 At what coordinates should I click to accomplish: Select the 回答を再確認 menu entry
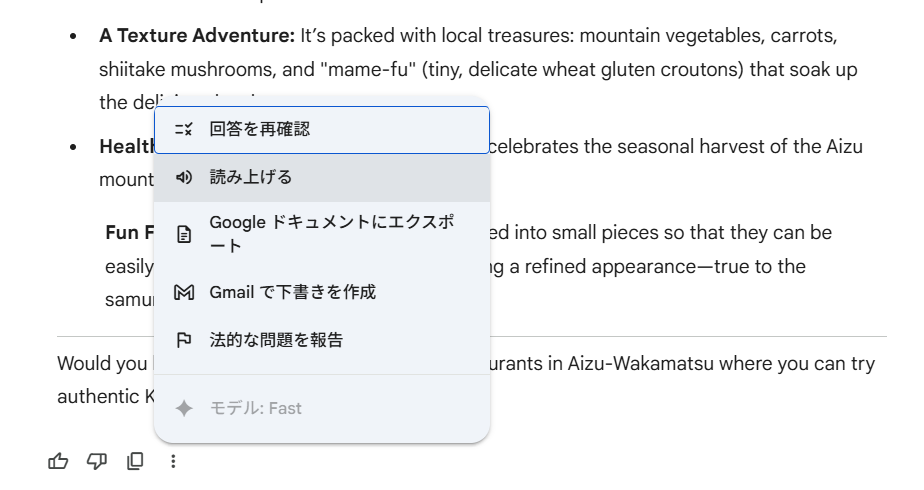click(x=259, y=129)
